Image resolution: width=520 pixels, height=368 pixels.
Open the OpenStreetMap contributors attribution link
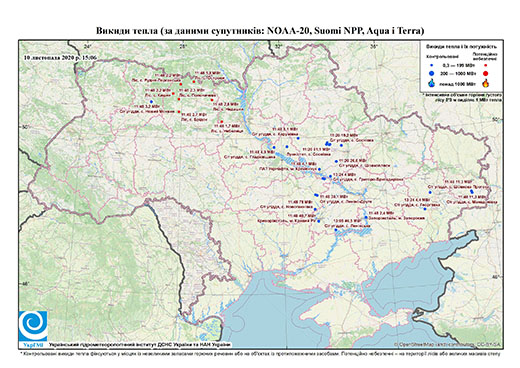[448, 344]
